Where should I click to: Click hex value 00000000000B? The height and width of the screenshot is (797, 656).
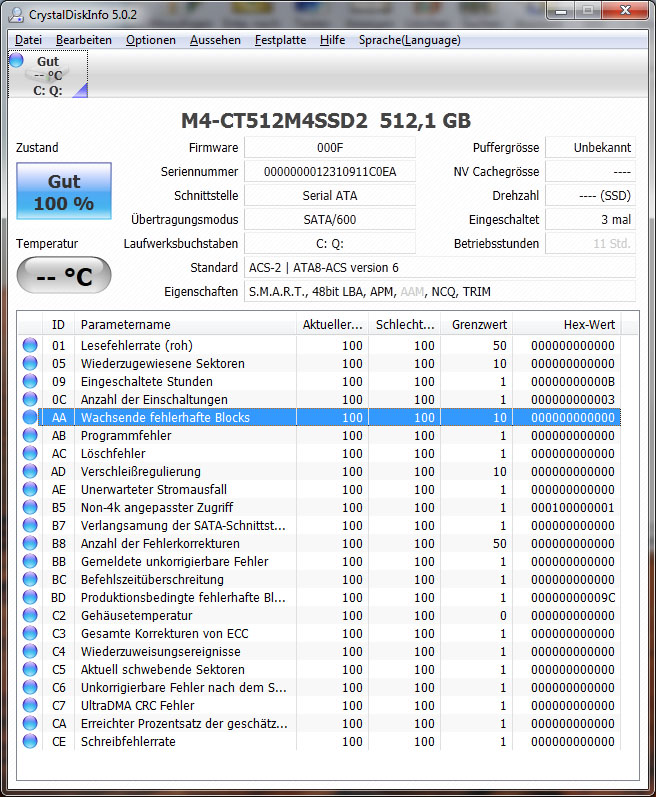573,381
